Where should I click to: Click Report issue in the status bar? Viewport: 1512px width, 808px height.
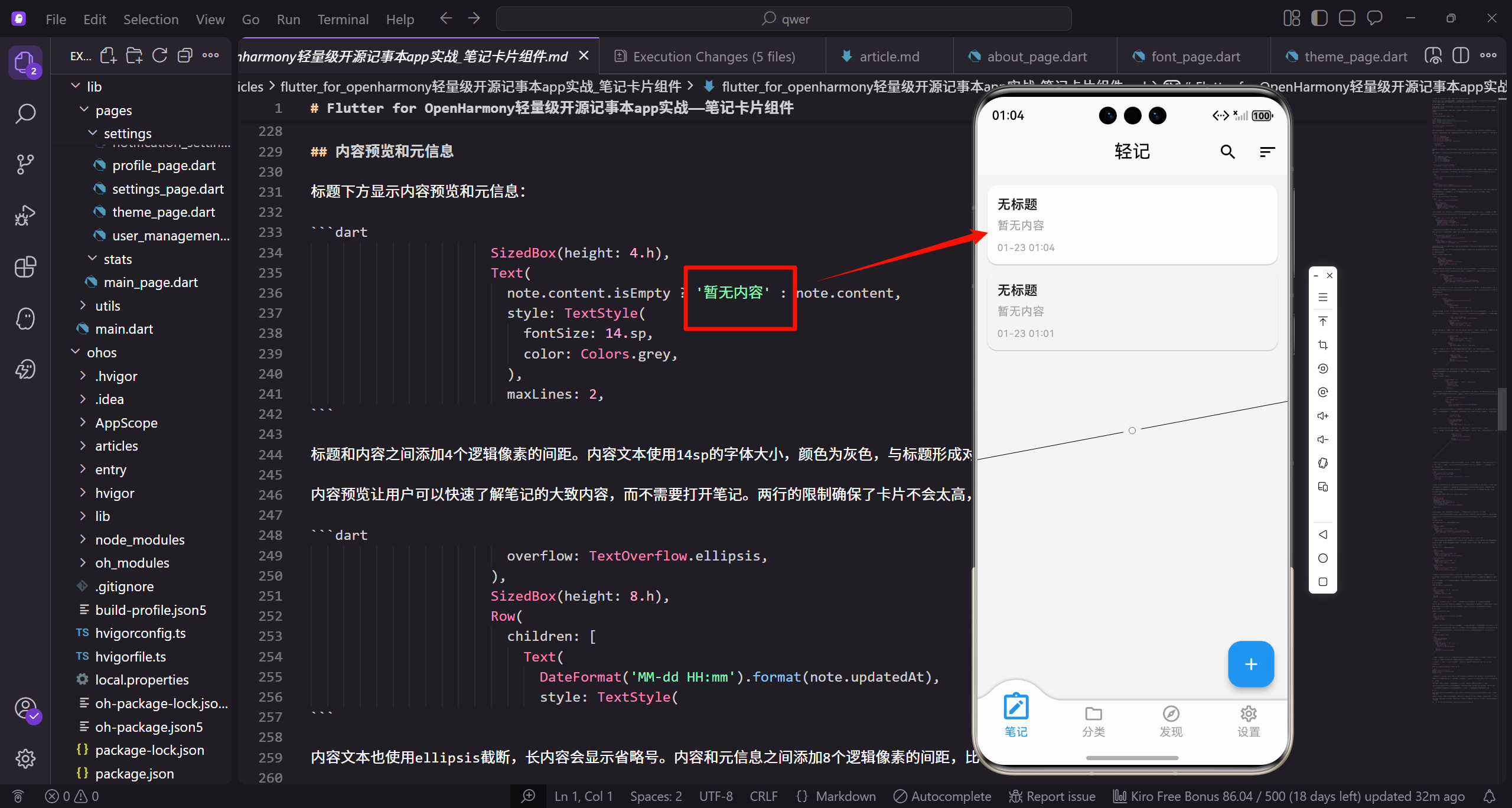pos(1051,796)
